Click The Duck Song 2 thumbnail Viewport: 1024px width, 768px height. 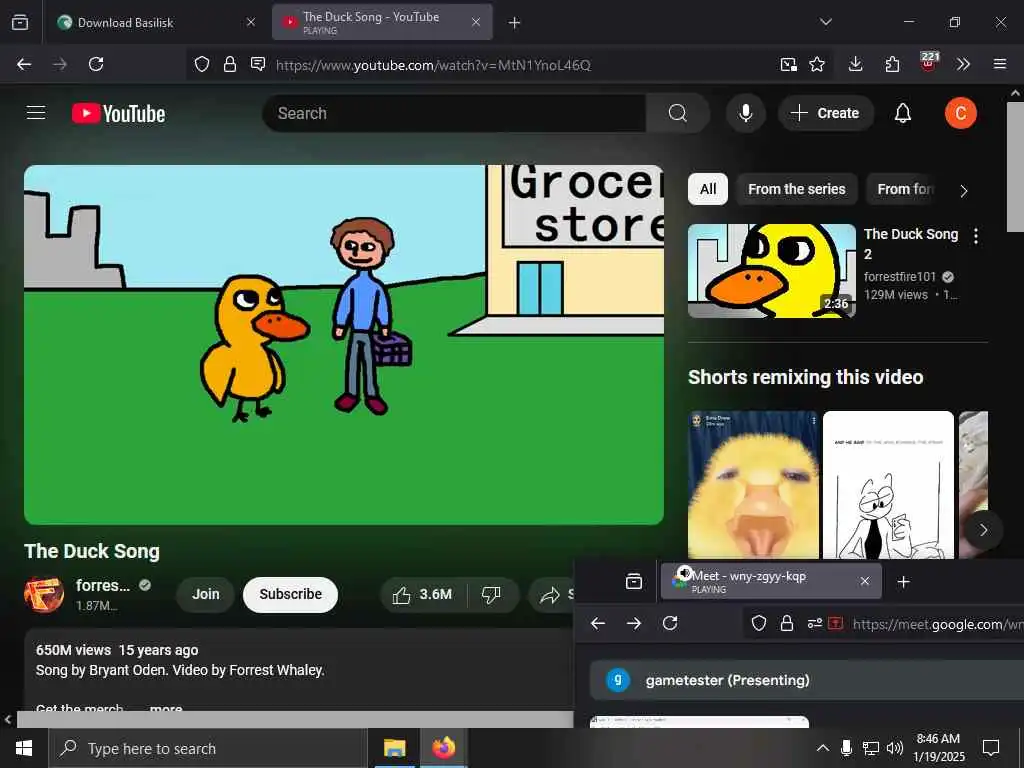pos(772,271)
